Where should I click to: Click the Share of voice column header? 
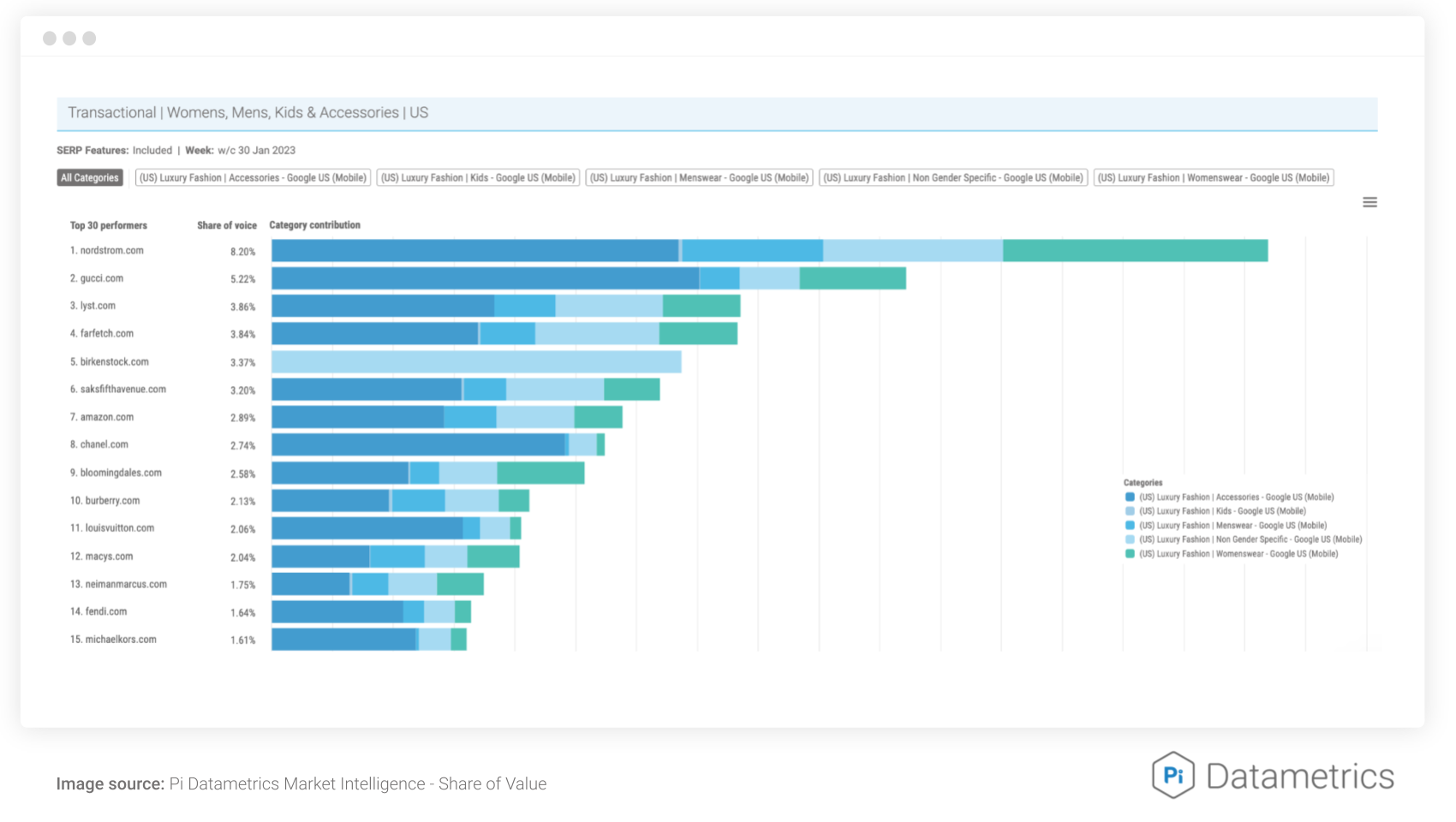click(227, 225)
